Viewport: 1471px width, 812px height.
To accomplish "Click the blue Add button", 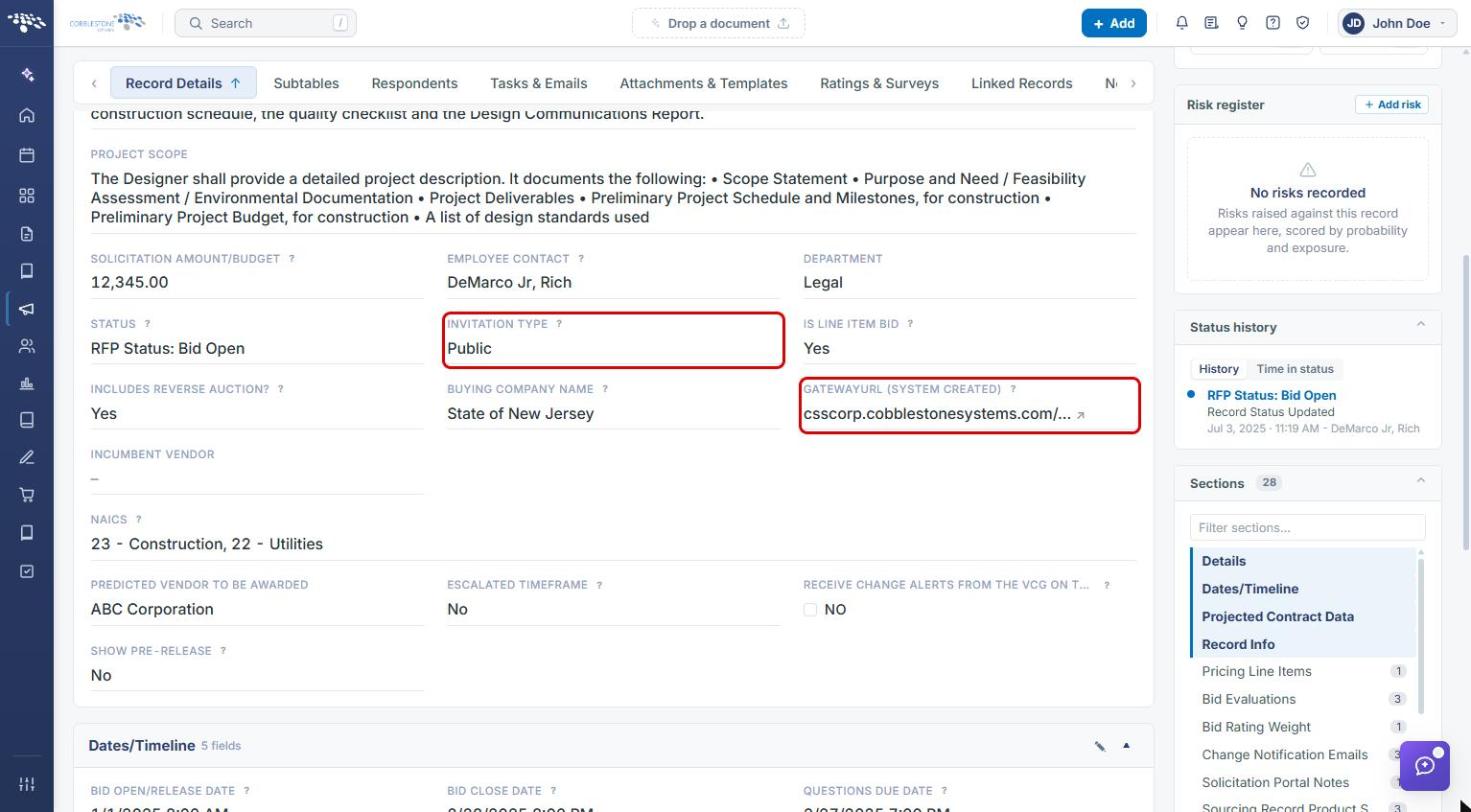I will click(x=1114, y=23).
